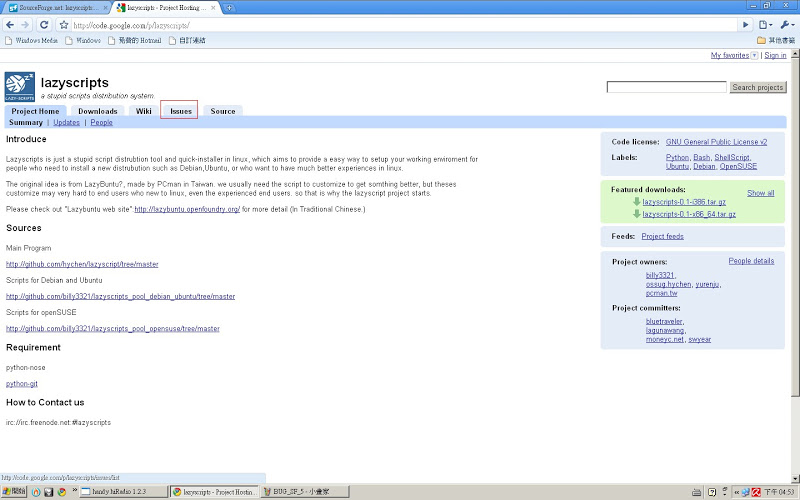The width and height of the screenshot is (800, 500).
Task: Click Show all featured downloads
Action: (761, 193)
